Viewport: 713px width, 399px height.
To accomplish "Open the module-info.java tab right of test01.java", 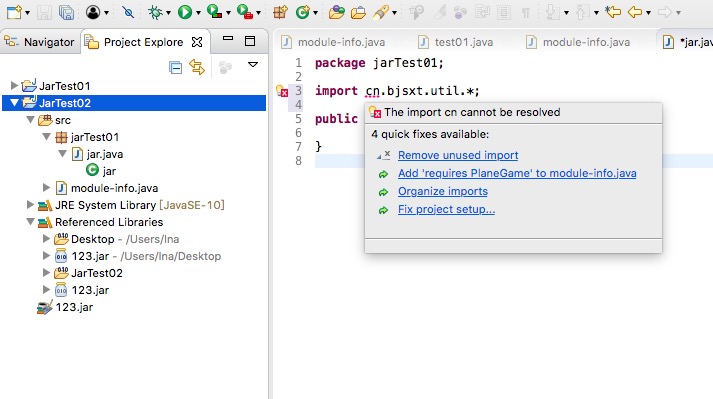I will [578, 42].
